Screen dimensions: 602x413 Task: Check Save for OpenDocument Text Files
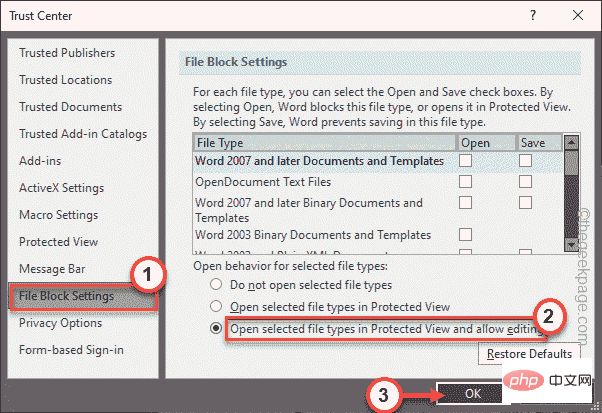(x=525, y=181)
